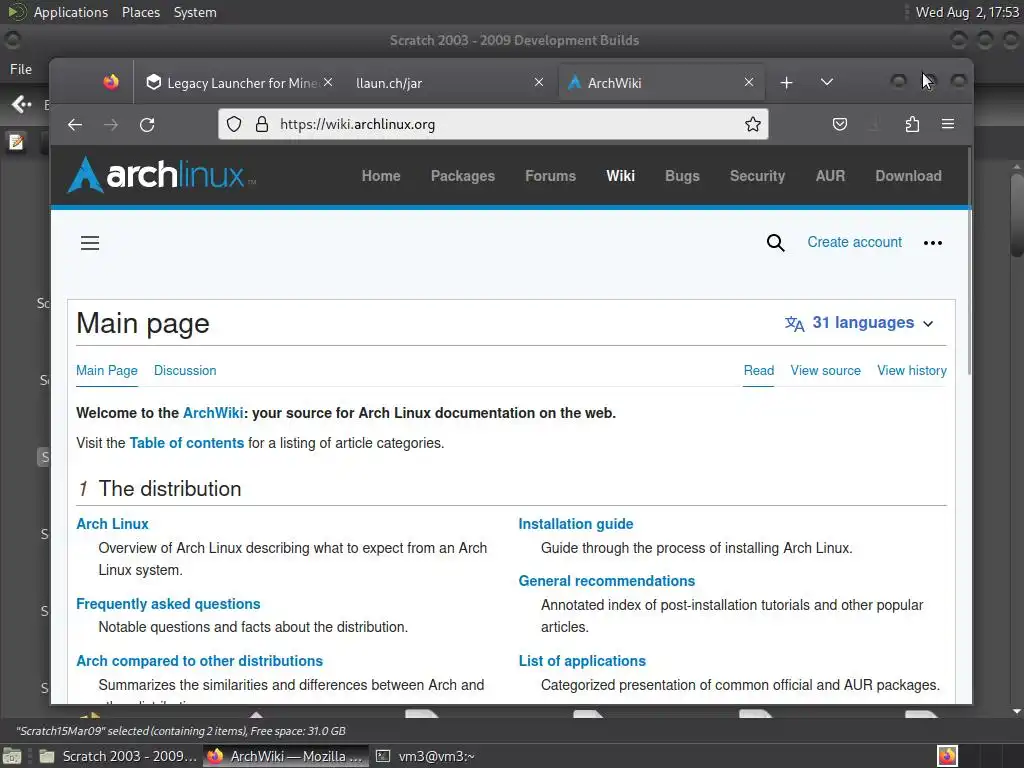
Task: Open Firefox application hamburger menu
Action: pyautogui.click(x=948, y=124)
